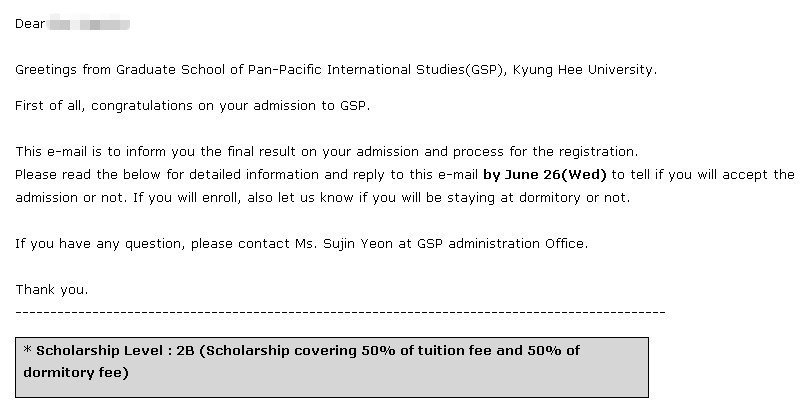Click the greeting line mentioning Kyung Hee University
The width and height of the screenshot is (803, 414).
click(336, 70)
